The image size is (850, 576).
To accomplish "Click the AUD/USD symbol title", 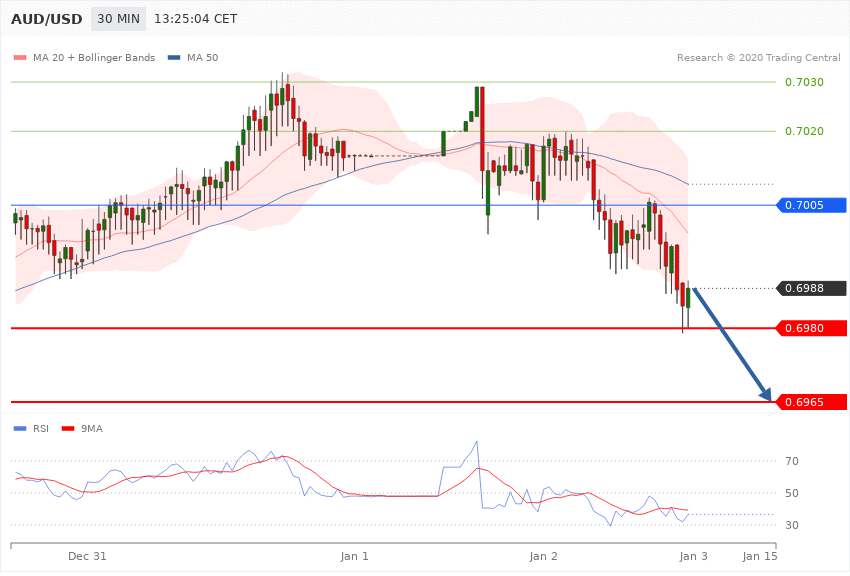I will [47, 19].
